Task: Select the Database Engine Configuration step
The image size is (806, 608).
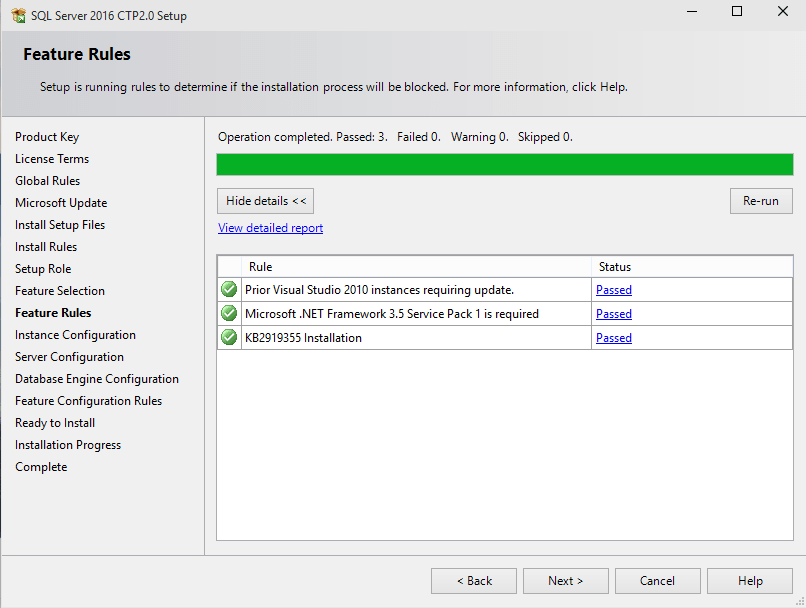Action: (x=97, y=379)
